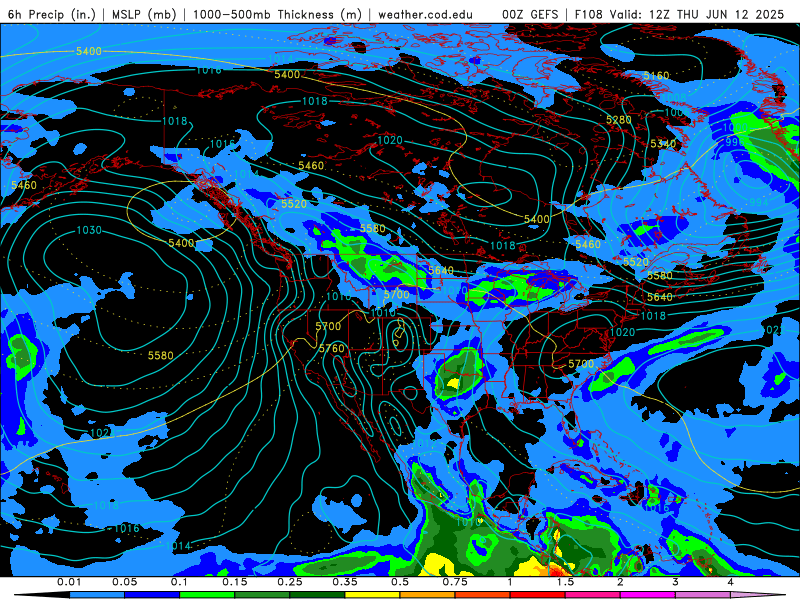Click the "MSLP (mb)" header label
The height and width of the screenshot is (600, 800).
[144, 14]
